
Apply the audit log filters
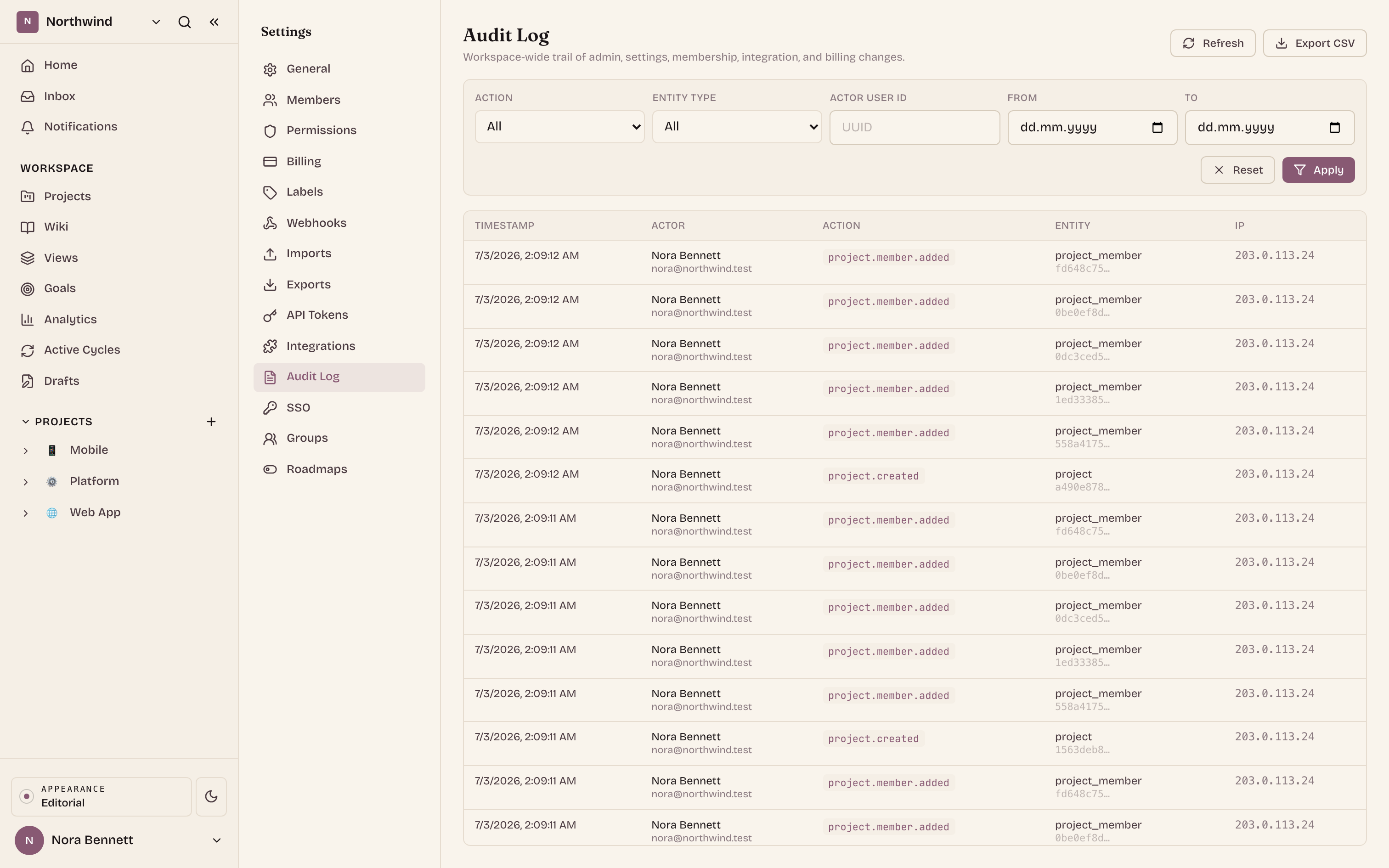tap(1318, 170)
